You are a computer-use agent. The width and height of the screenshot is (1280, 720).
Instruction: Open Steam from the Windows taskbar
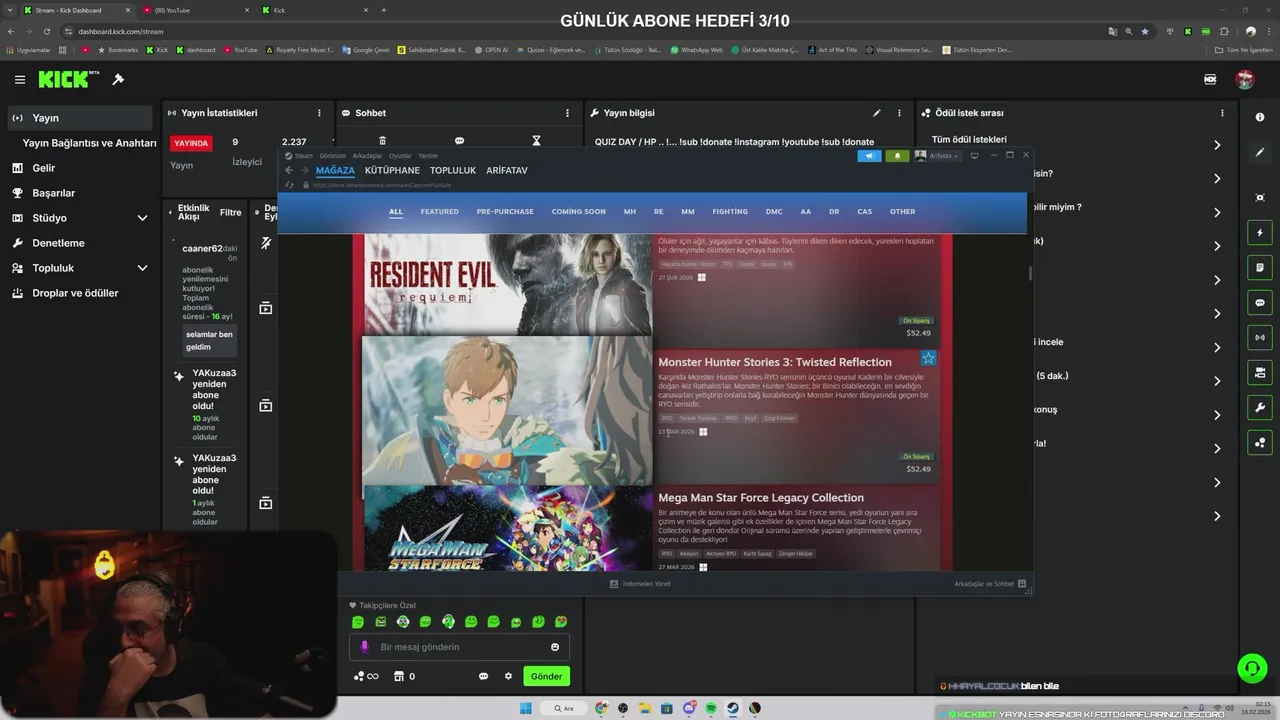pos(733,708)
